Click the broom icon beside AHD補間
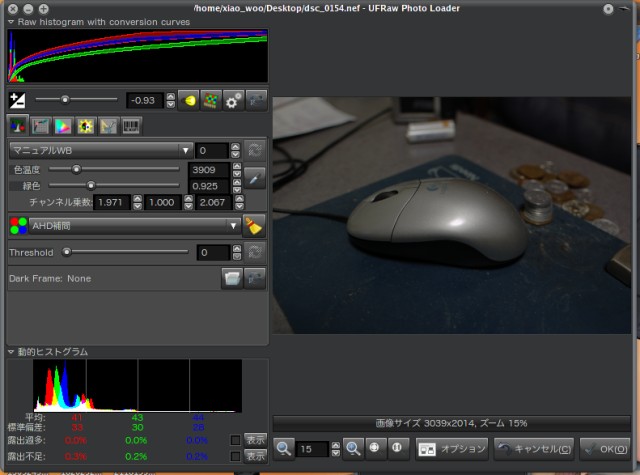 tap(254, 226)
